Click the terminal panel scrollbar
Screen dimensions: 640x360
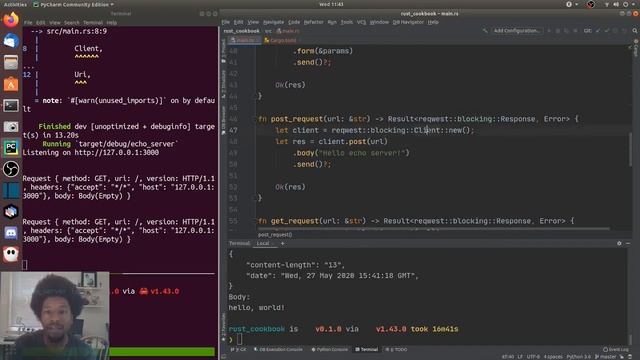point(631,339)
